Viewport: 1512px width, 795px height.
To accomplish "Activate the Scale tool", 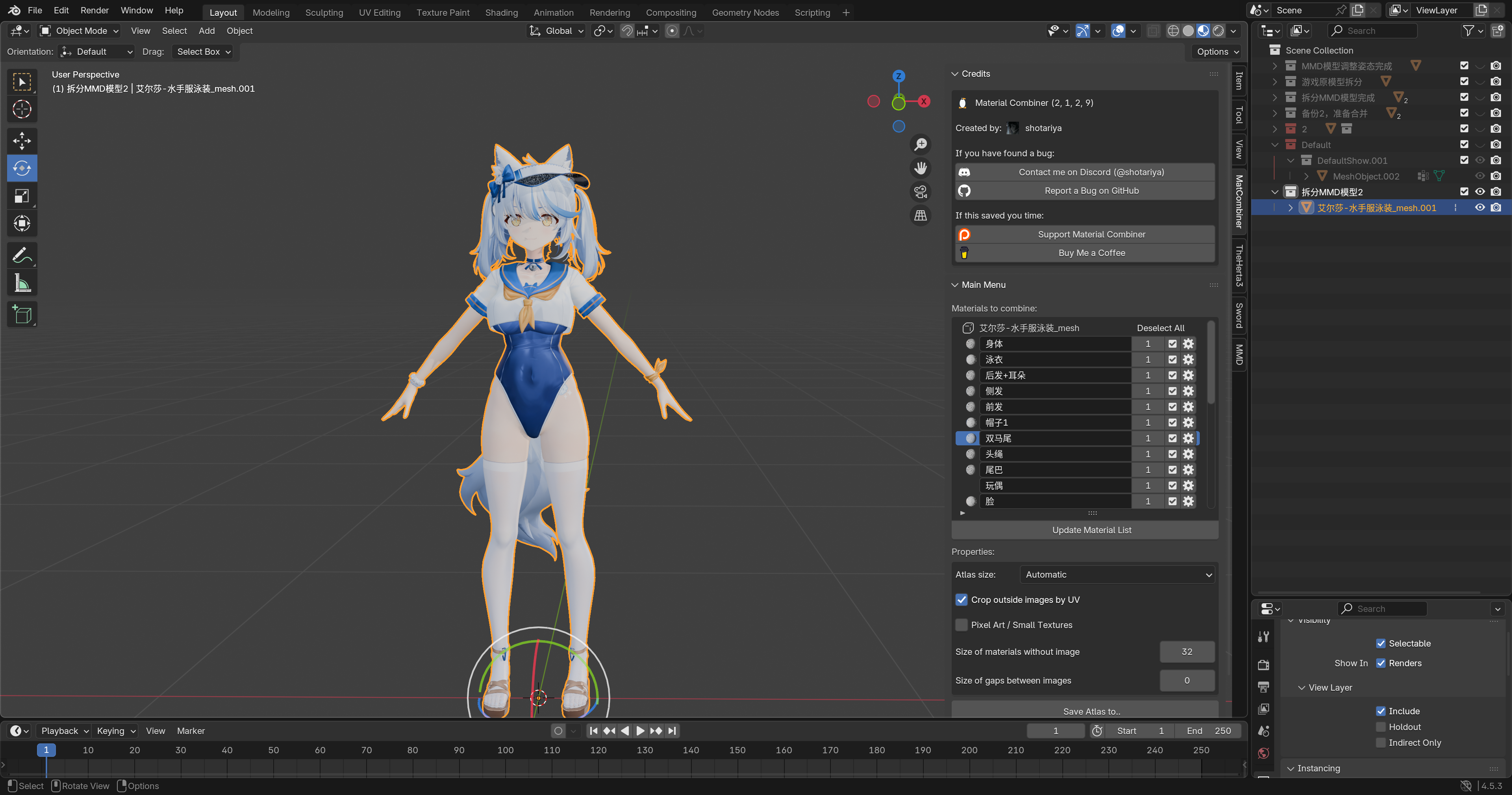I will 22,196.
